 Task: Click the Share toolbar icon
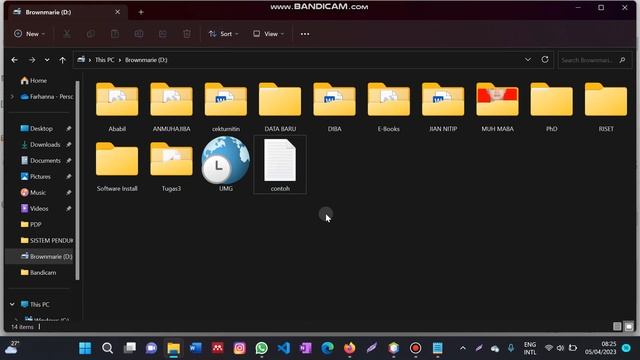pos(163,34)
